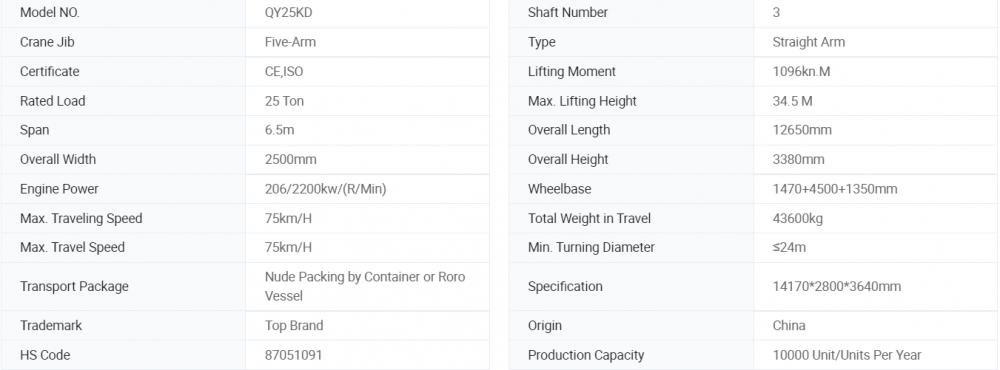Select the Nude Packing transport package text
This screenshot has width=1000, height=370.
click(365, 286)
